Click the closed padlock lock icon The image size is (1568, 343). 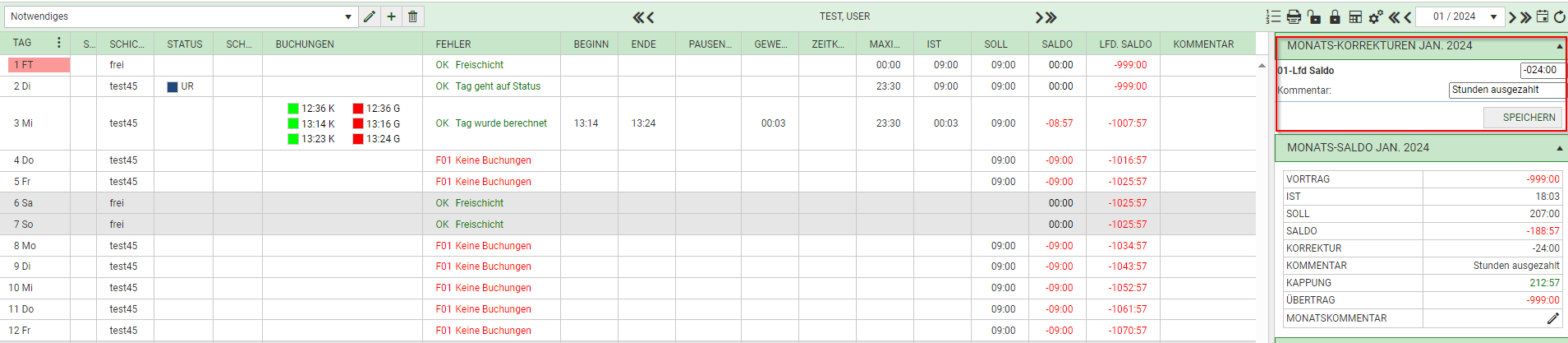click(x=1335, y=16)
